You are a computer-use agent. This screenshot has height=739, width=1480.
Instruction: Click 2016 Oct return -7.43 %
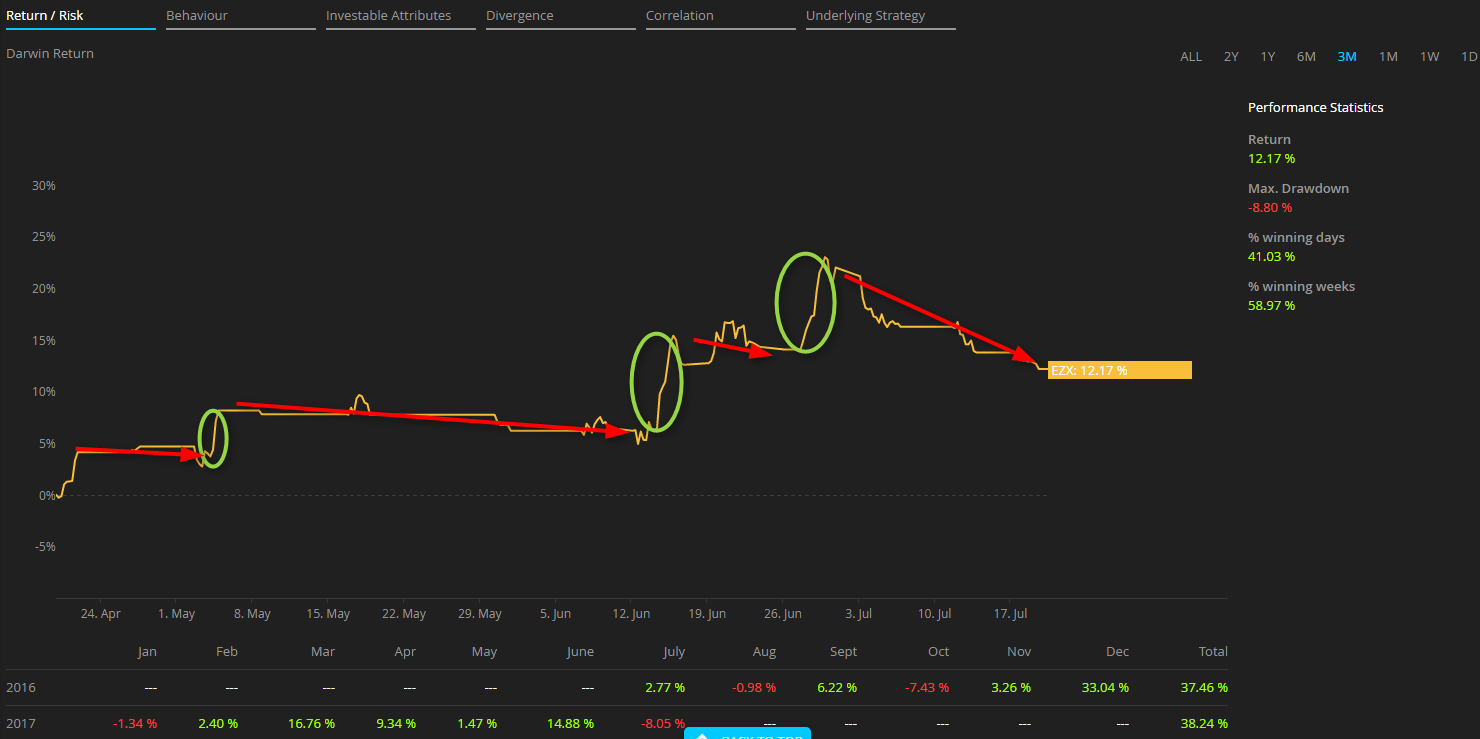coord(926,688)
